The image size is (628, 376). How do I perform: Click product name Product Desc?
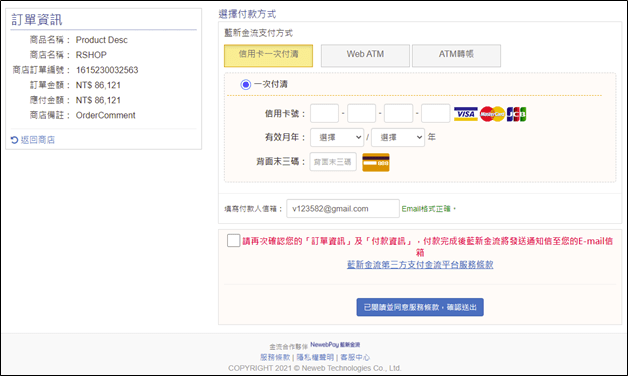tap(102, 40)
